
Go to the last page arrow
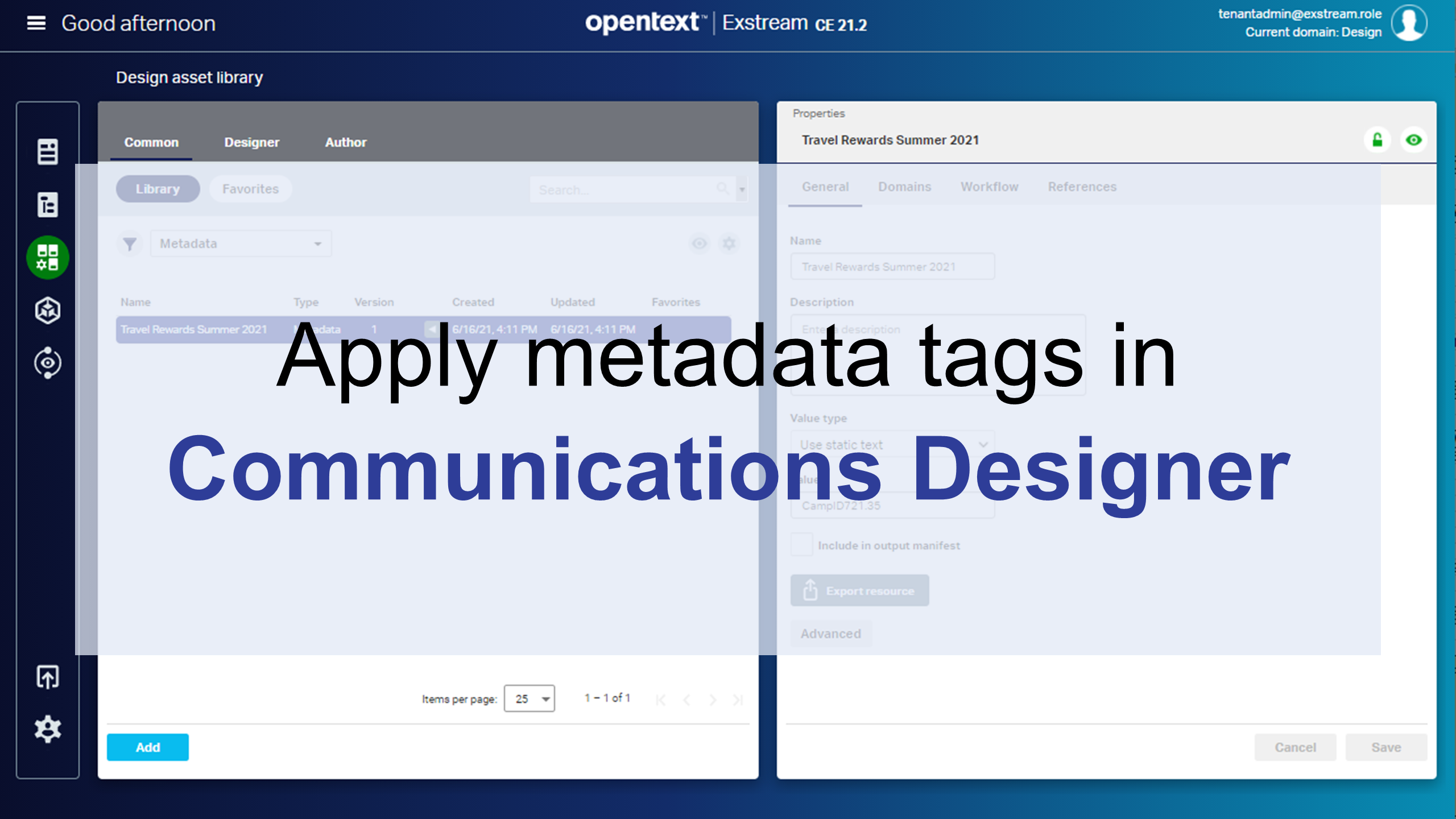[x=738, y=699]
